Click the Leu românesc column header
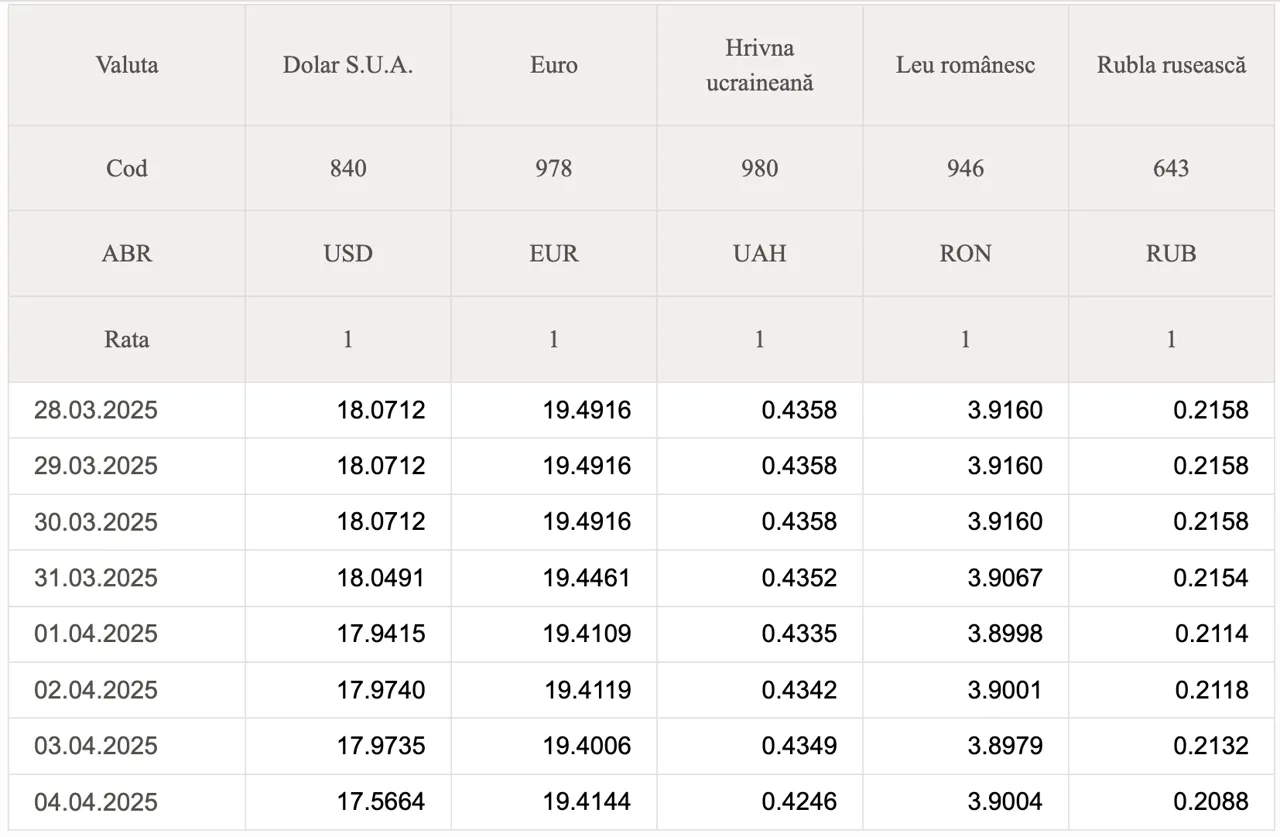The image size is (1280, 837). 966,65
